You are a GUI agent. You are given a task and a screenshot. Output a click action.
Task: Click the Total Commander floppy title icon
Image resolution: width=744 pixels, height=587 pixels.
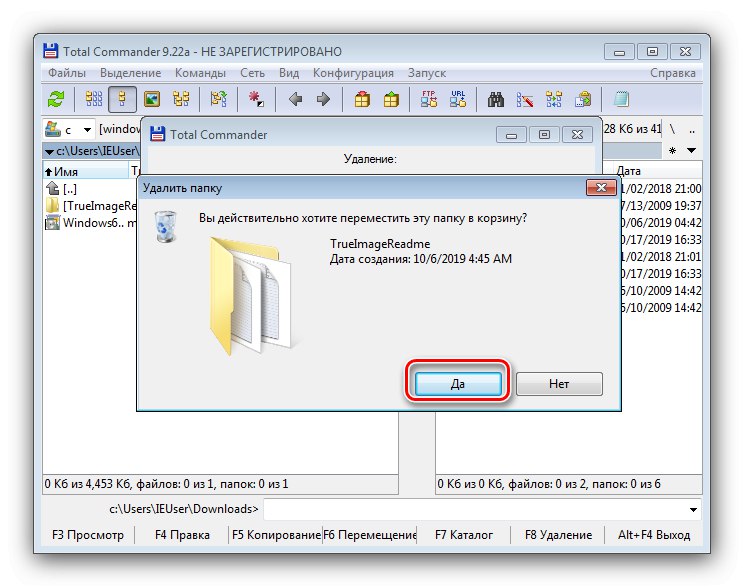51,51
